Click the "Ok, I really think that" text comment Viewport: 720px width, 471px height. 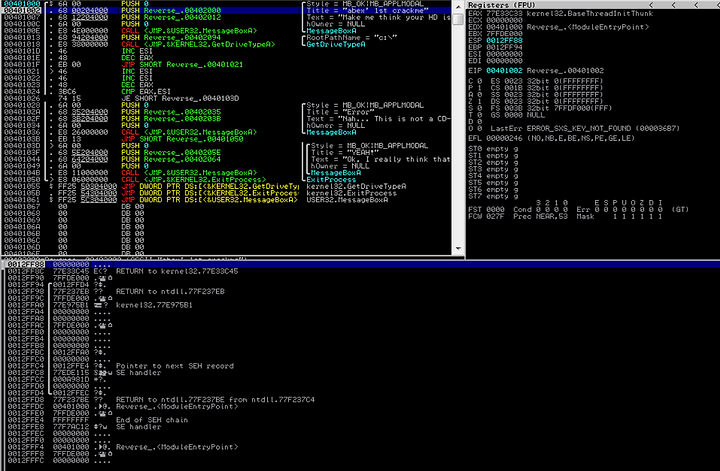381,159
